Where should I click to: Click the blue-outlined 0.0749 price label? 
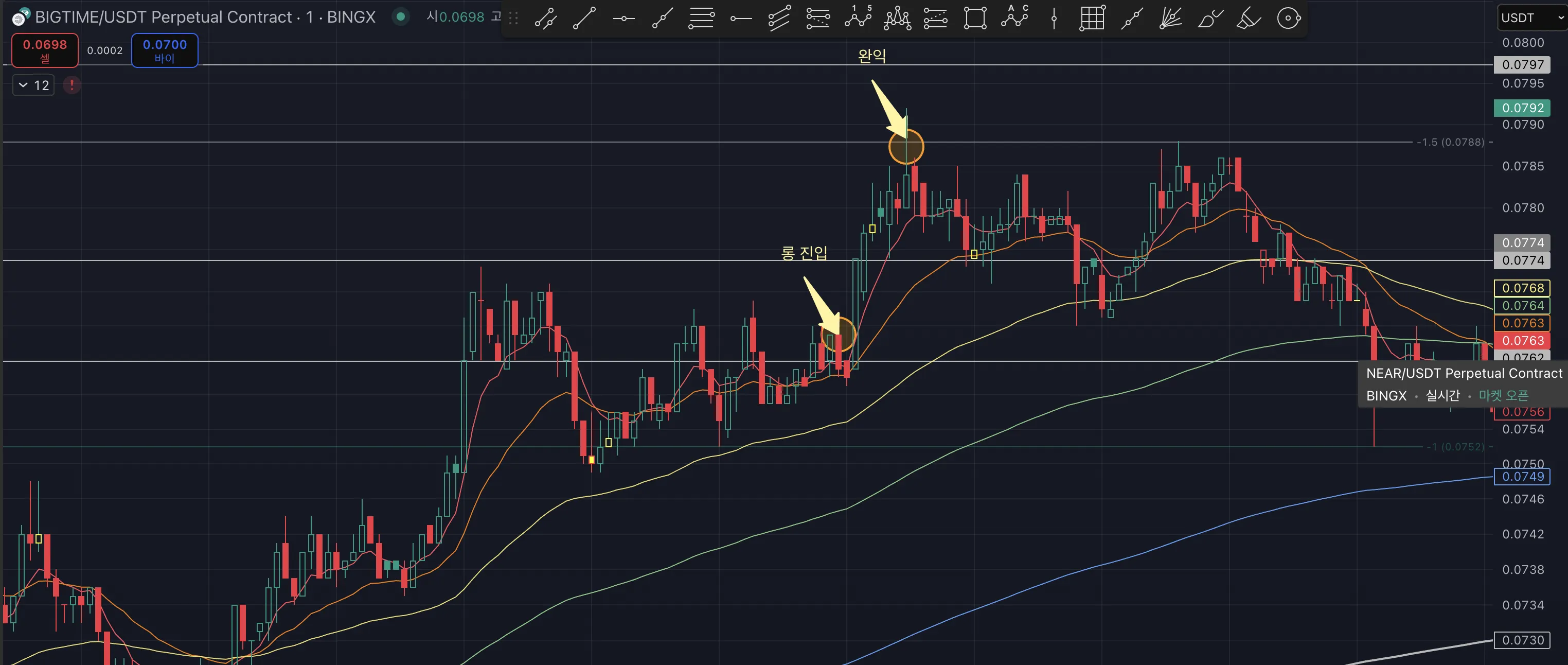[x=1522, y=477]
